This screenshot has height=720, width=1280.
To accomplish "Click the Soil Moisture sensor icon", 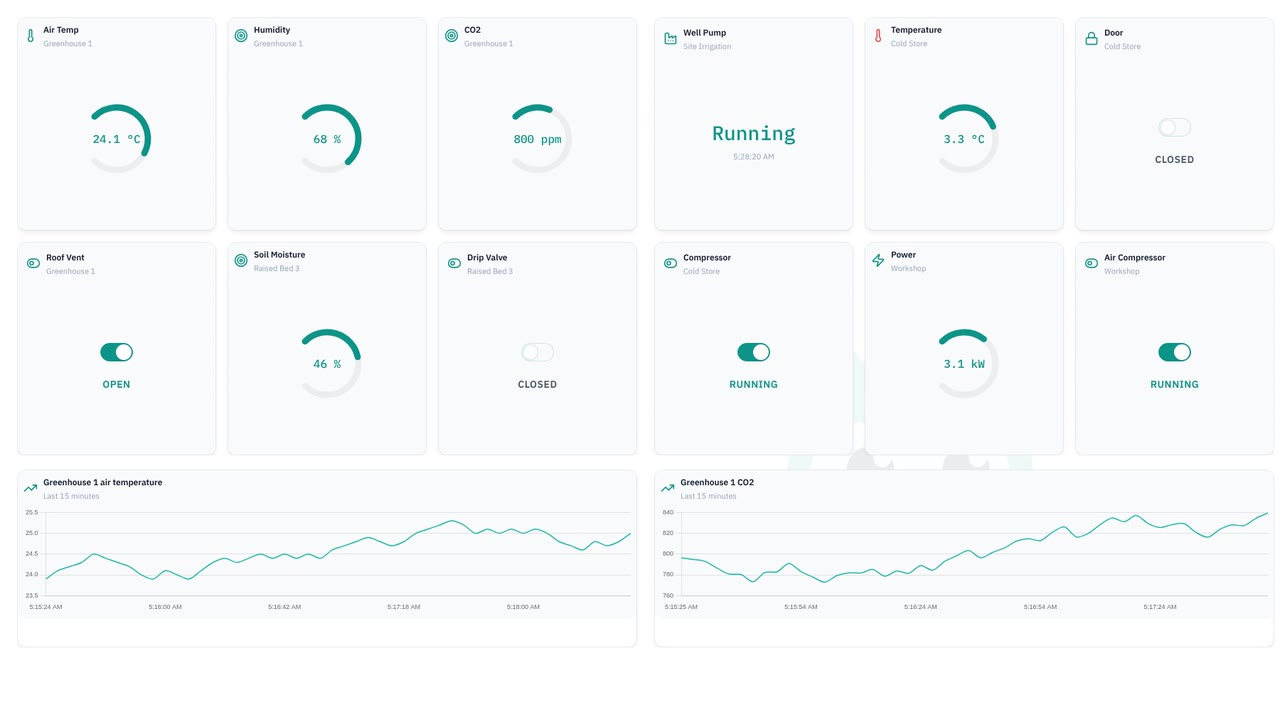I will (x=241, y=261).
